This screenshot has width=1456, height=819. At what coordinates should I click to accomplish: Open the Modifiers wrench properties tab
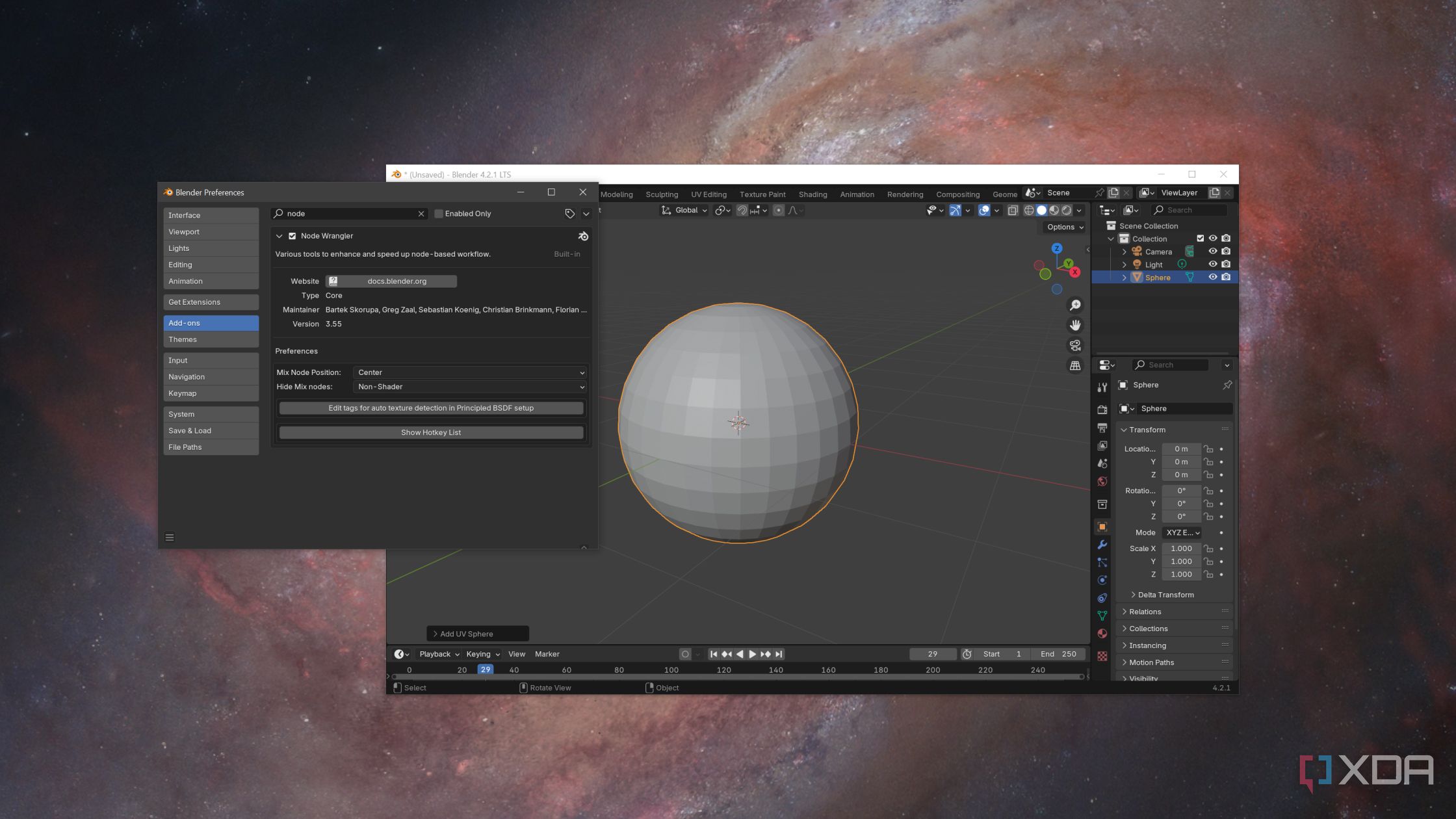click(1102, 545)
